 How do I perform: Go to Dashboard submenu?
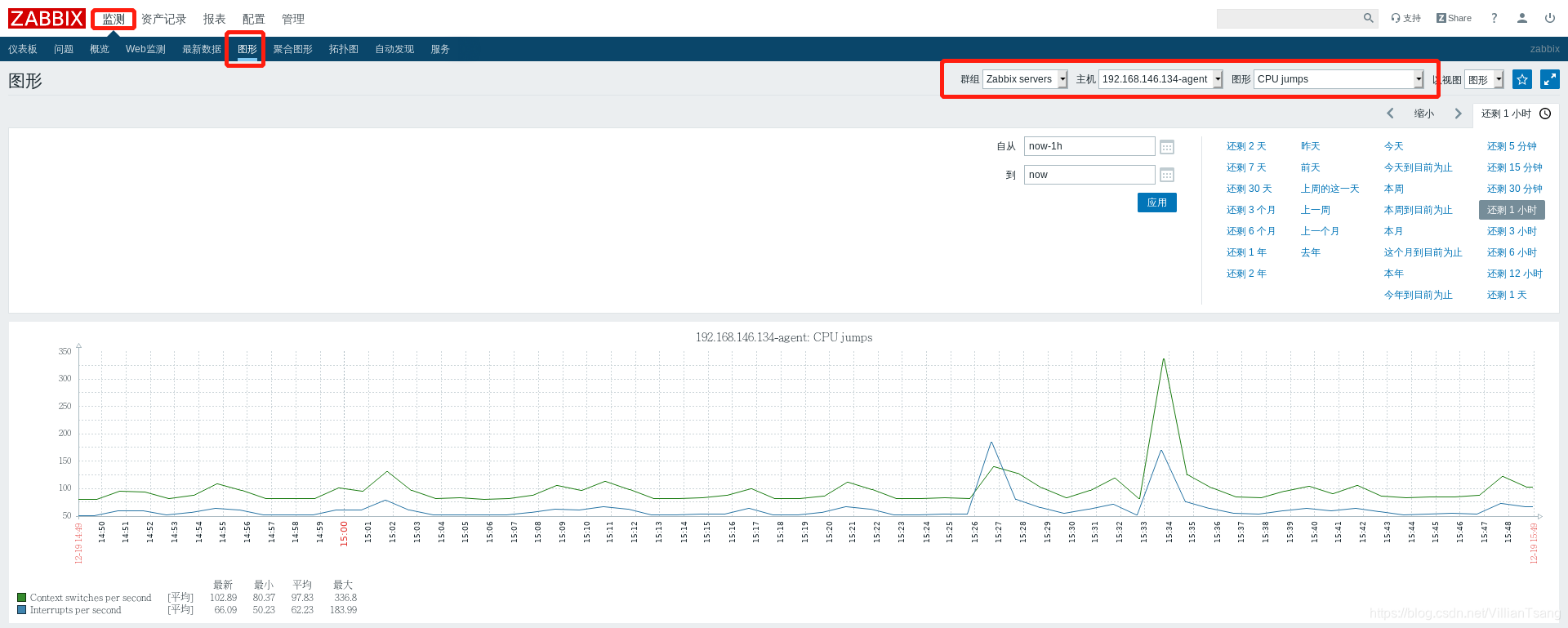(x=23, y=49)
